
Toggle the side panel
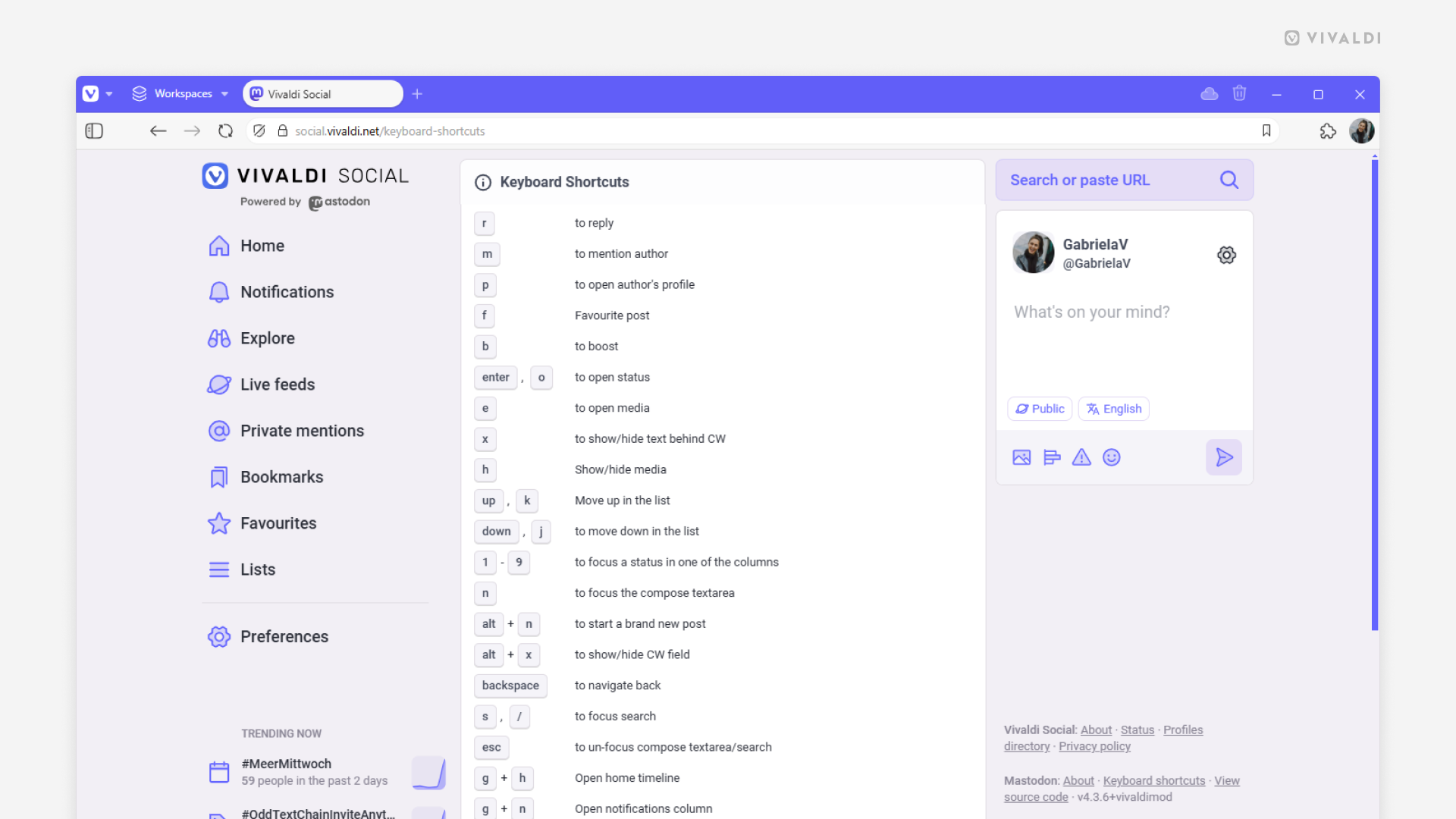pyautogui.click(x=94, y=131)
